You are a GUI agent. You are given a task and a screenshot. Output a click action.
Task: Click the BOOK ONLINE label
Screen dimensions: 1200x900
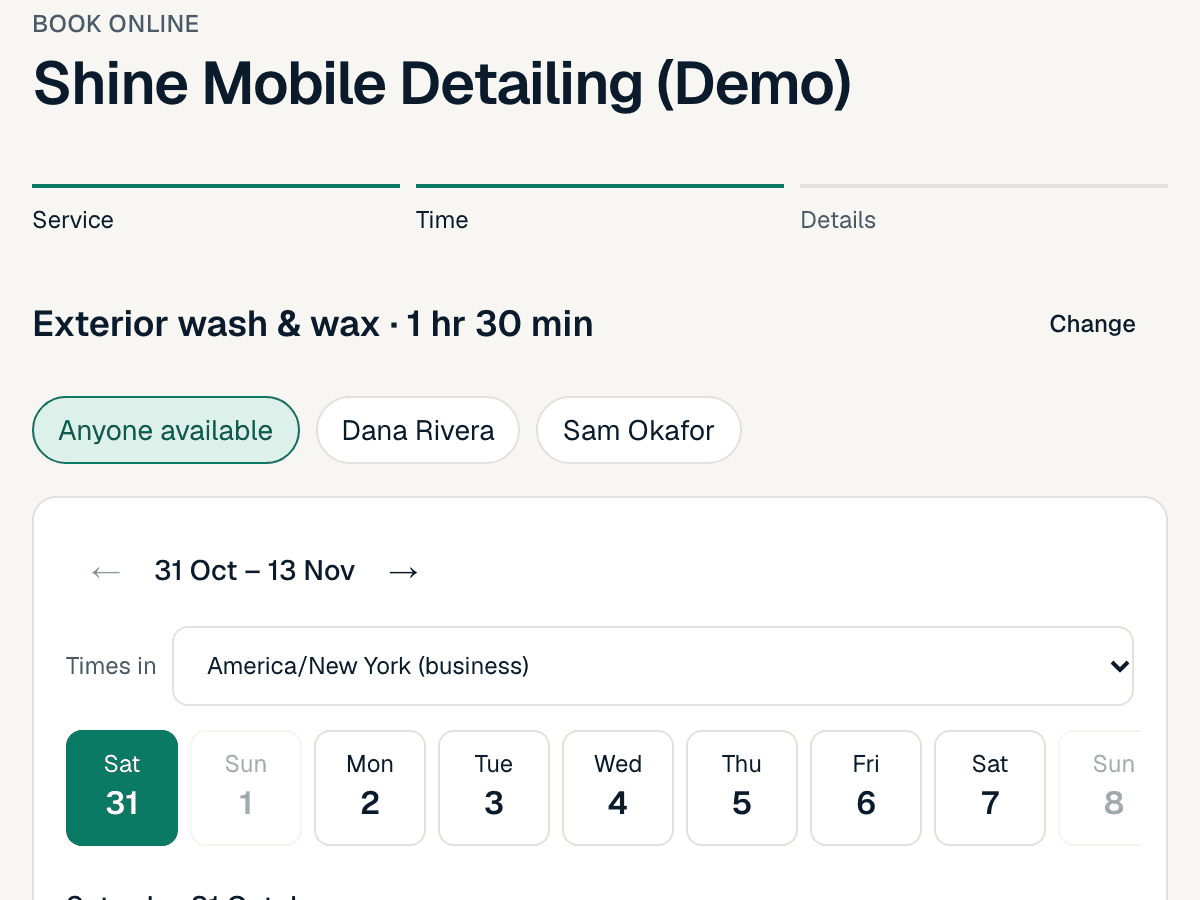116,24
